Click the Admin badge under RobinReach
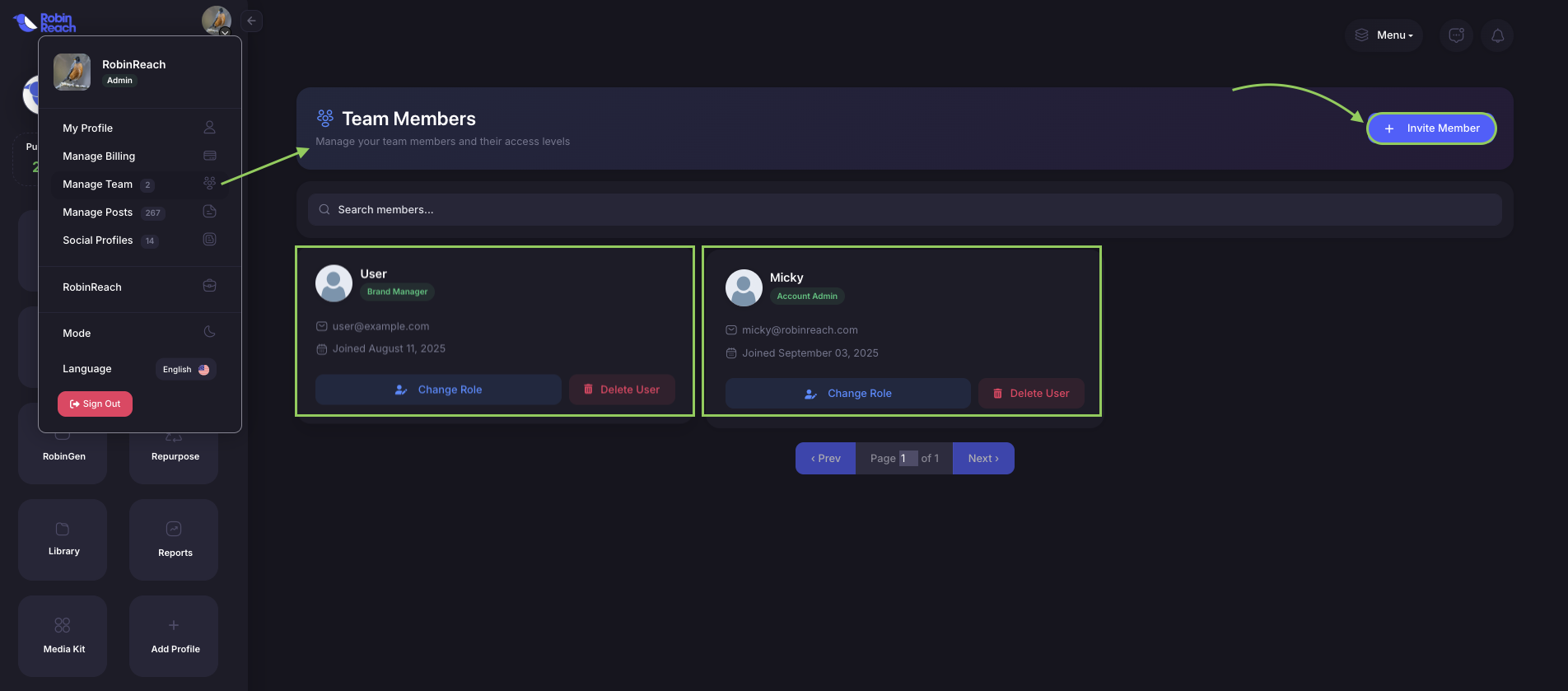This screenshot has height=691, width=1568. coord(119,81)
